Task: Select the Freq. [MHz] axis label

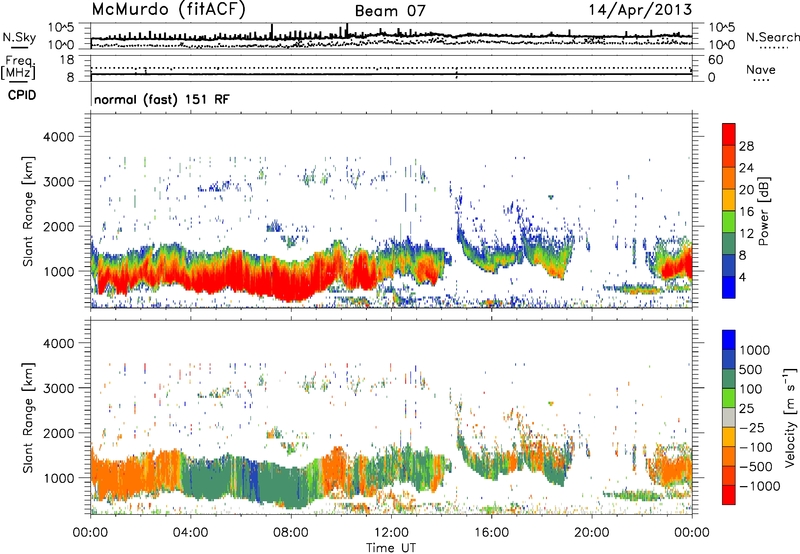Action: pos(18,68)
